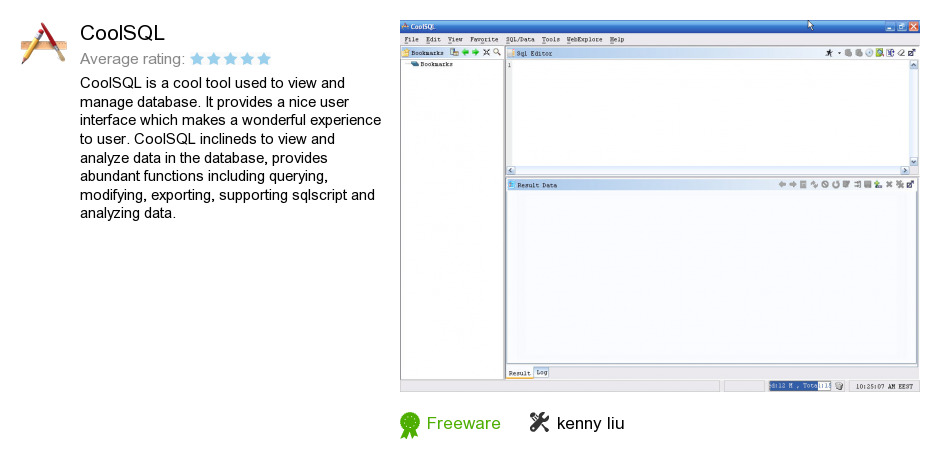Viewport: 940px width, 469px height.
Task: Click the double X remove all tabs icon
Action: coord(900,185)
